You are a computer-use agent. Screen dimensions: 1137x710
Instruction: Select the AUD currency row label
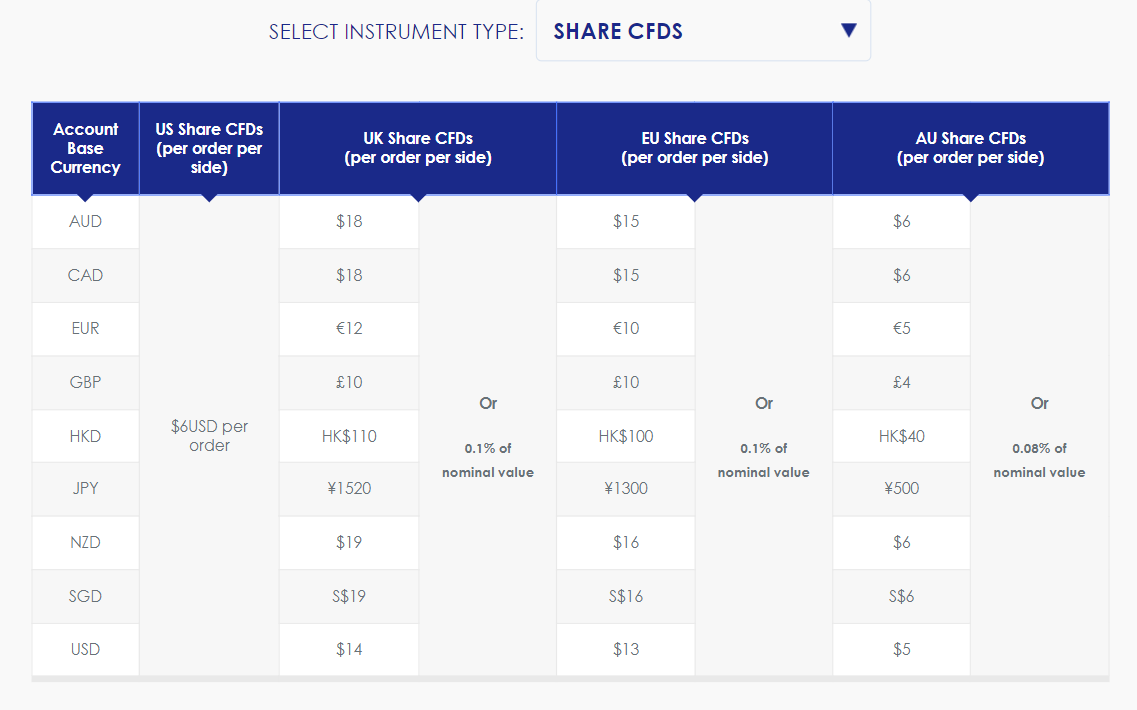[x=86, y=222]
